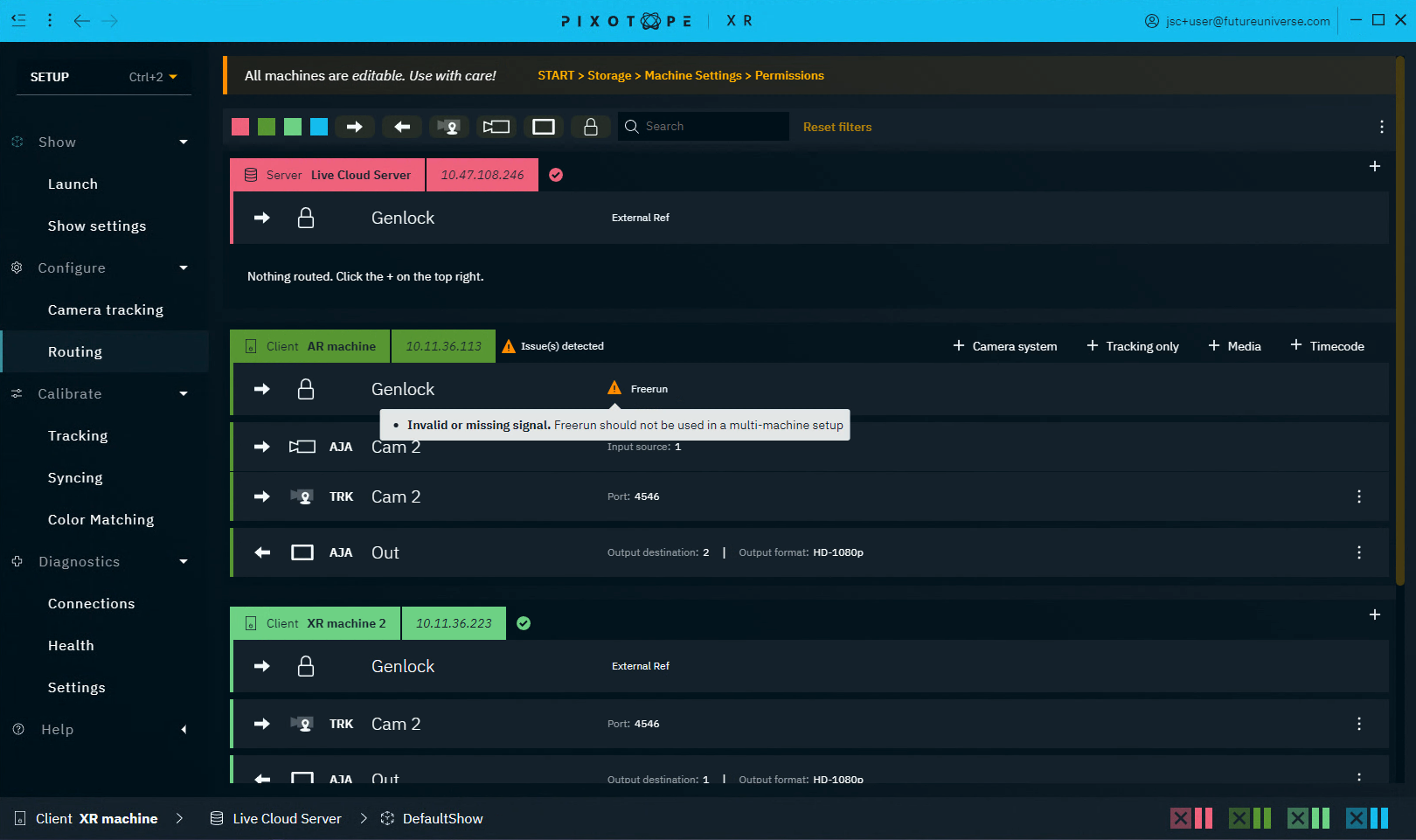Toggle the pink machine color filter
This screenshot has width=1416, height=840.
pos(240,126)
